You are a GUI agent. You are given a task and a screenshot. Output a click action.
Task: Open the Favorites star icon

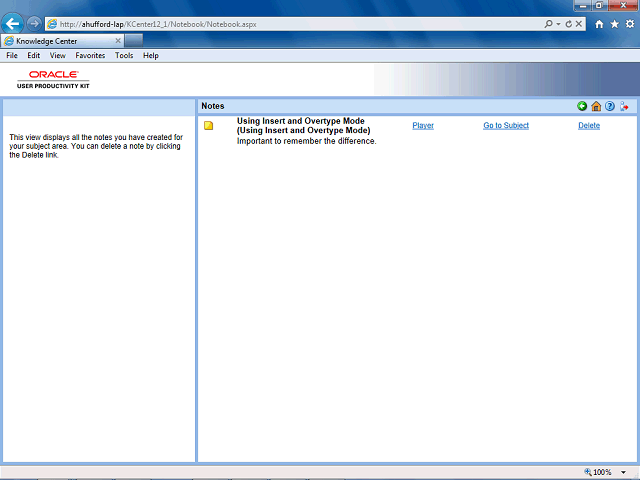pos(615,24)
